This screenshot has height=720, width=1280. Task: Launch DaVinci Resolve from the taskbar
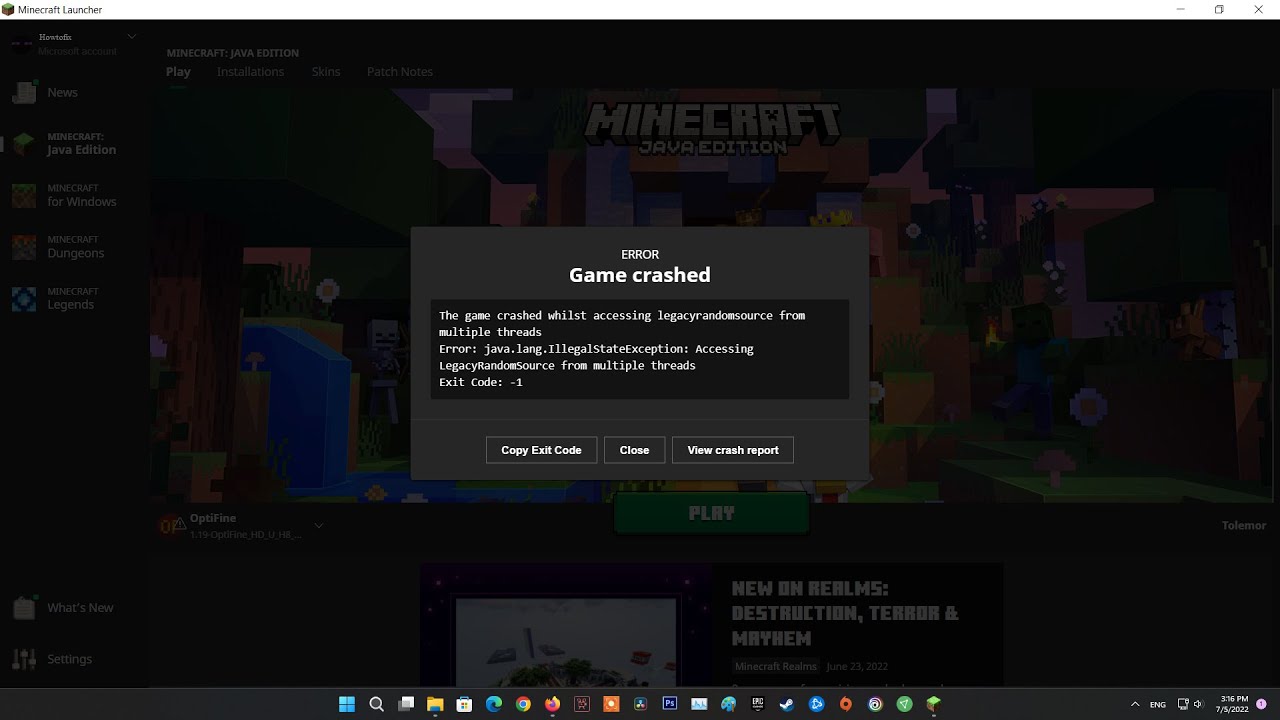pos(640,704)
